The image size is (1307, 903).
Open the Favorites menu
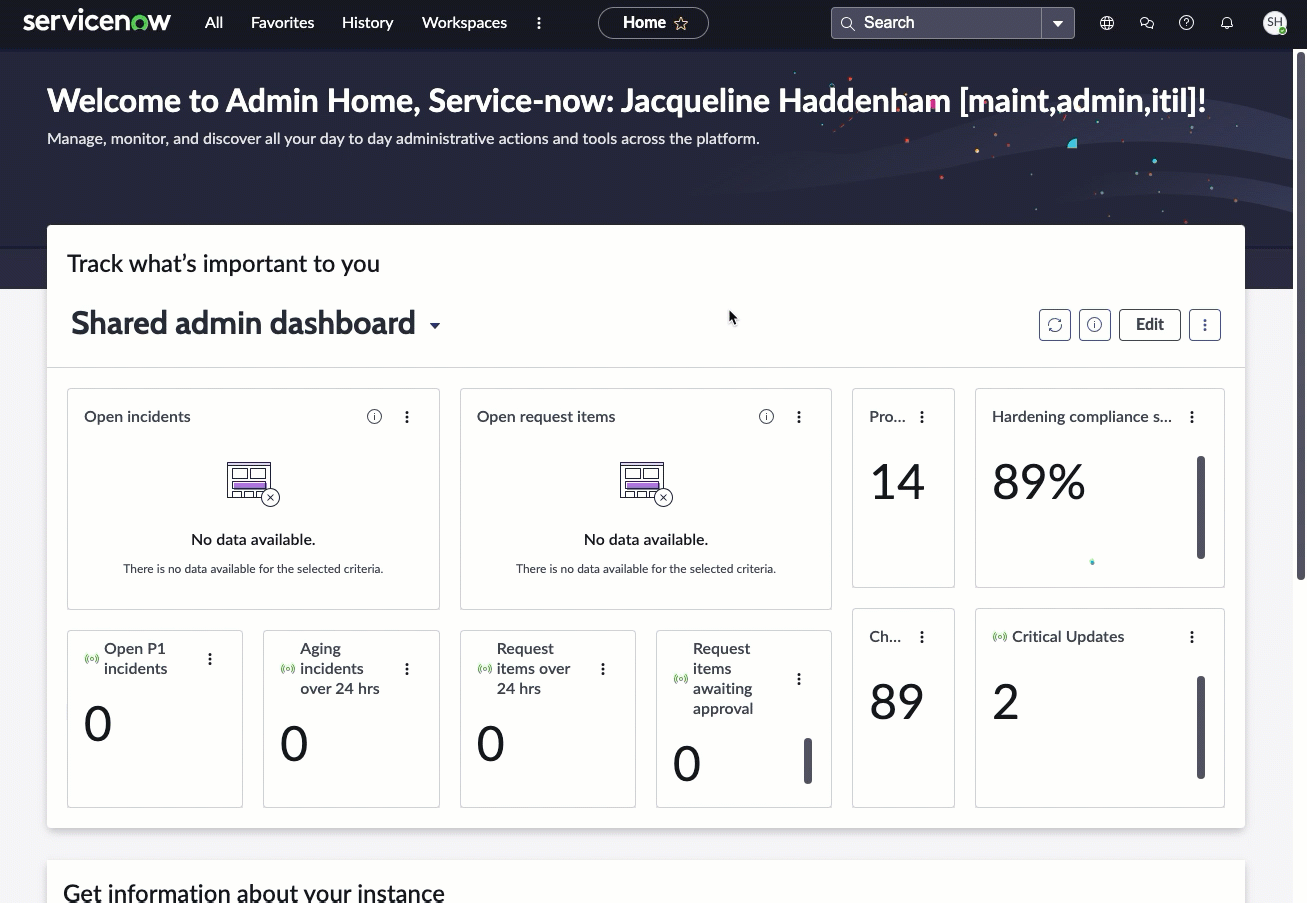click(x=282, y=23)
